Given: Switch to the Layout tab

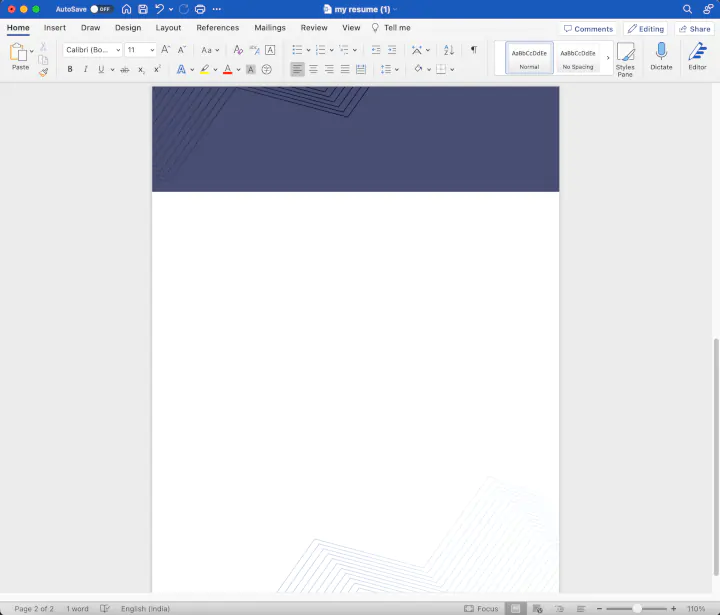Looking at the screenshot, I should (168, 28).
